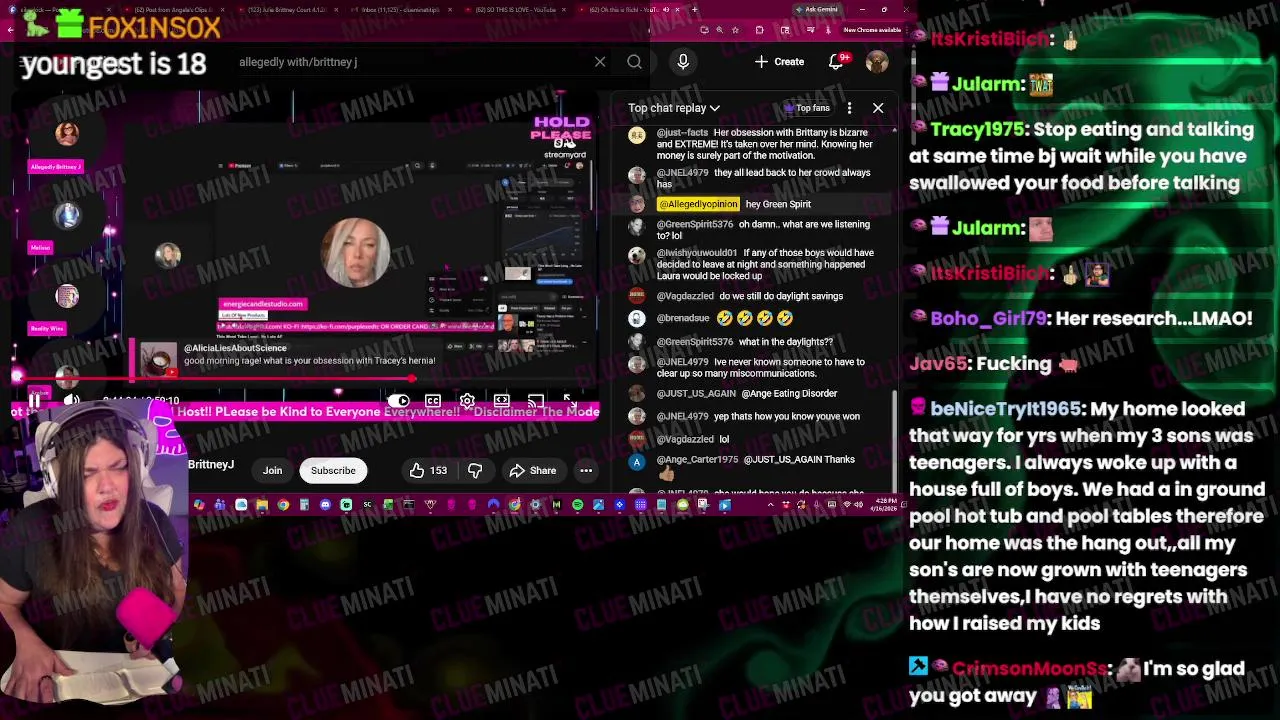
Task: Open the Create menu
Action: [779, 62]
